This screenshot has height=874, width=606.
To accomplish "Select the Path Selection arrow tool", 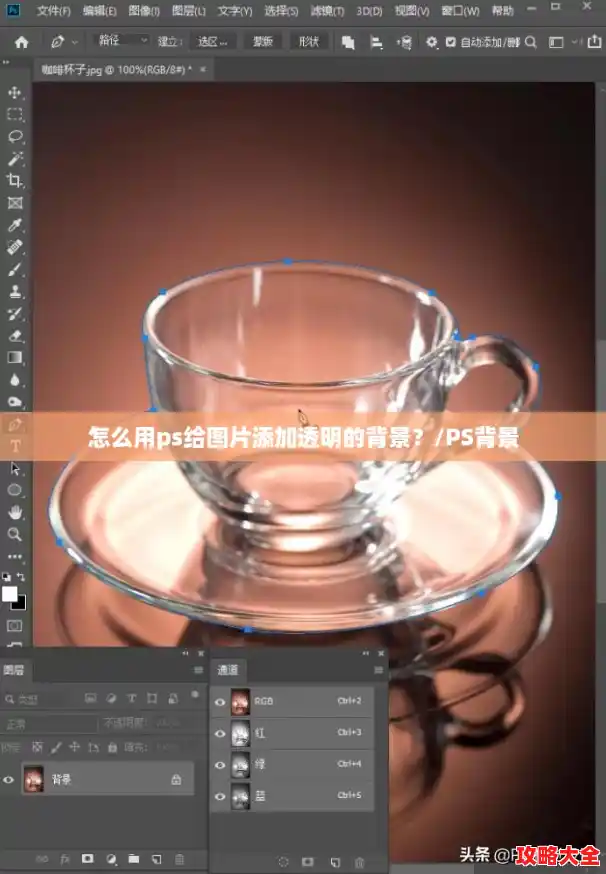I will pyautogui.click(x=15, y=468).
